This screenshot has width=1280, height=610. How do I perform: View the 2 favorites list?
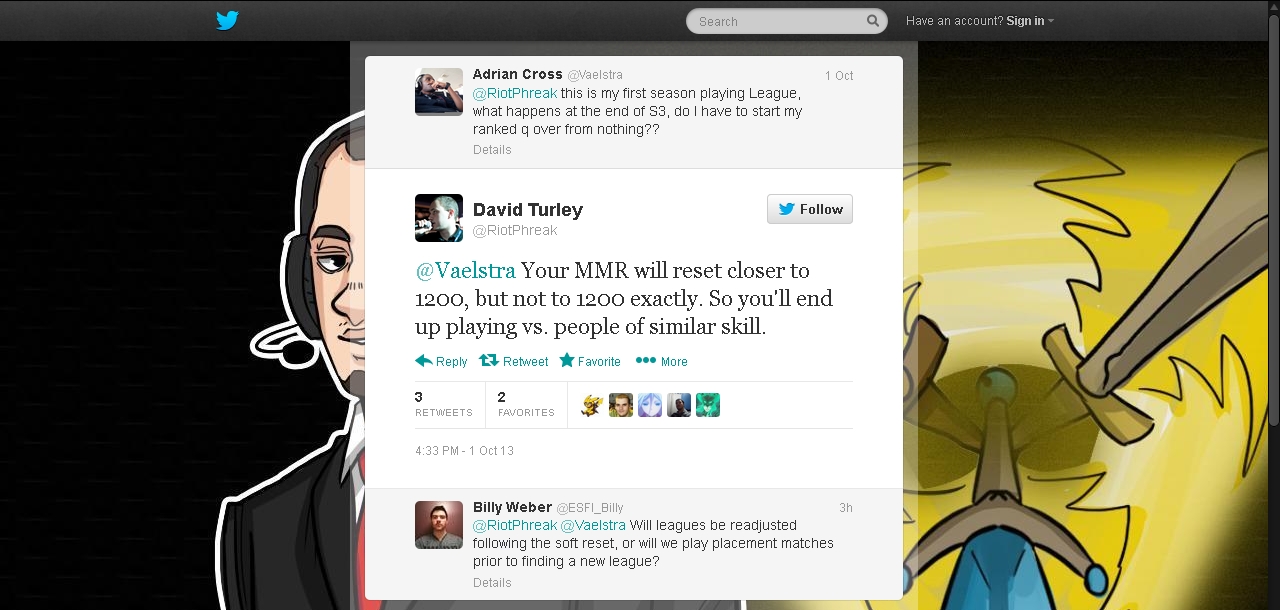(526, 404)
